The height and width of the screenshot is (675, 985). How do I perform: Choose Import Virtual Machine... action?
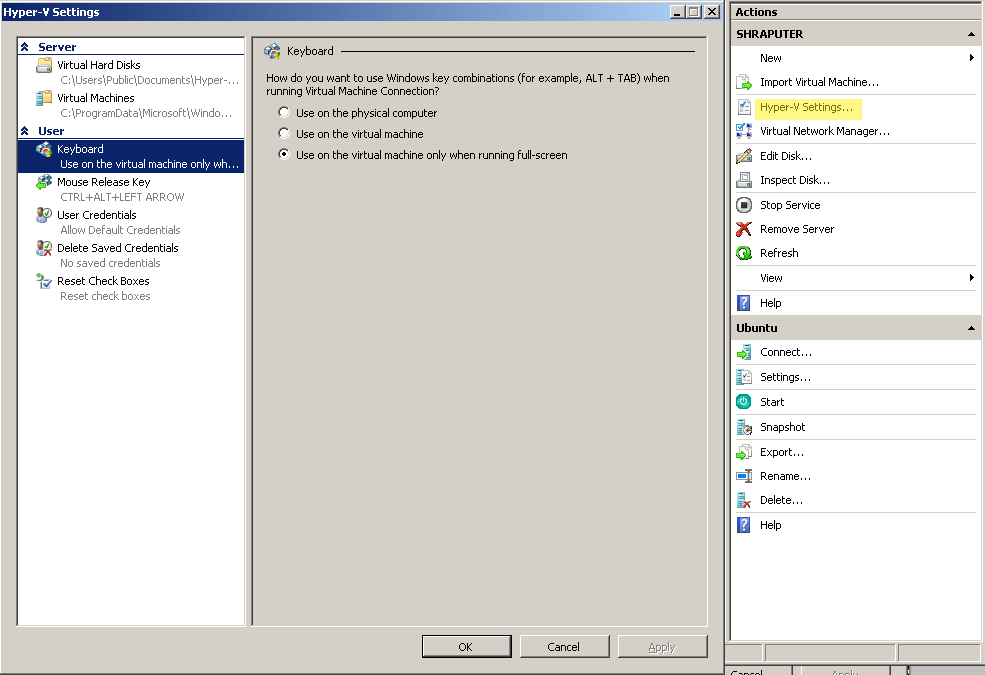click(x=819, y=82)
